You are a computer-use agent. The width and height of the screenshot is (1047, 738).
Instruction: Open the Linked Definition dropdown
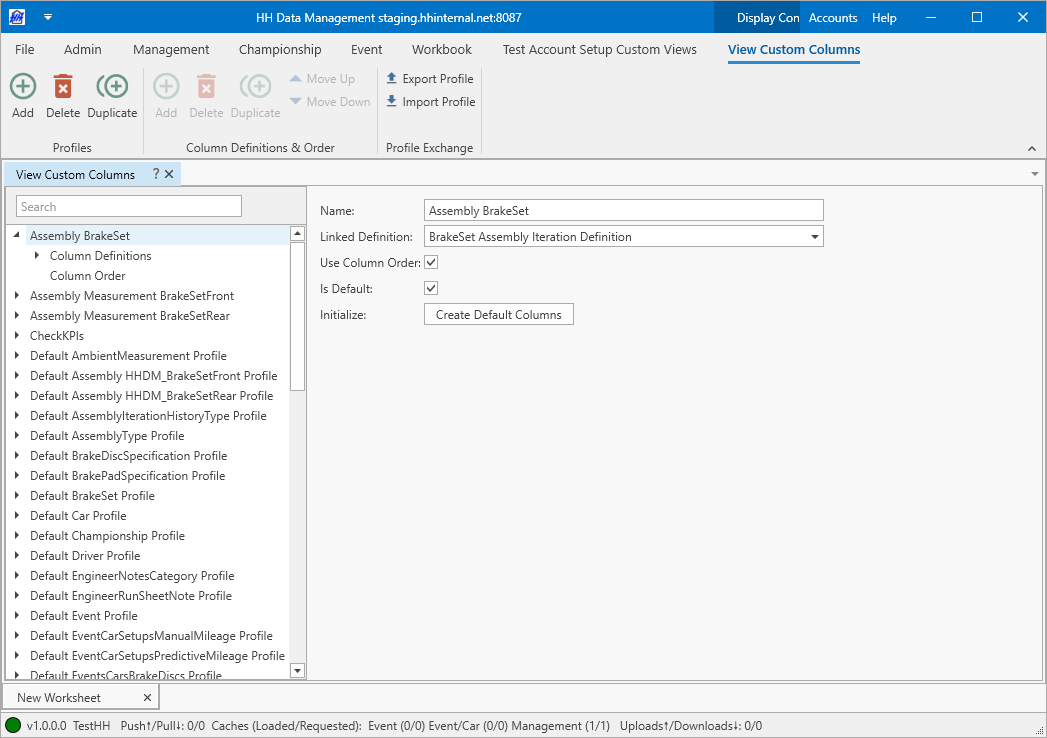(815, 237)
